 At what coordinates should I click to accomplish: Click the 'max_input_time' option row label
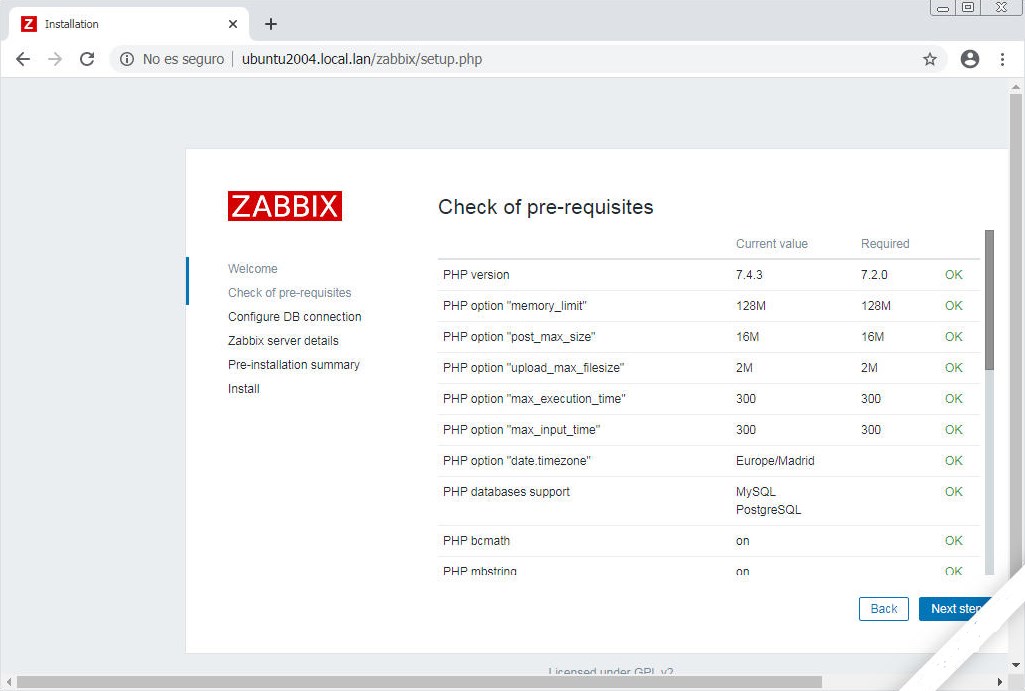[x=521, y=430]
